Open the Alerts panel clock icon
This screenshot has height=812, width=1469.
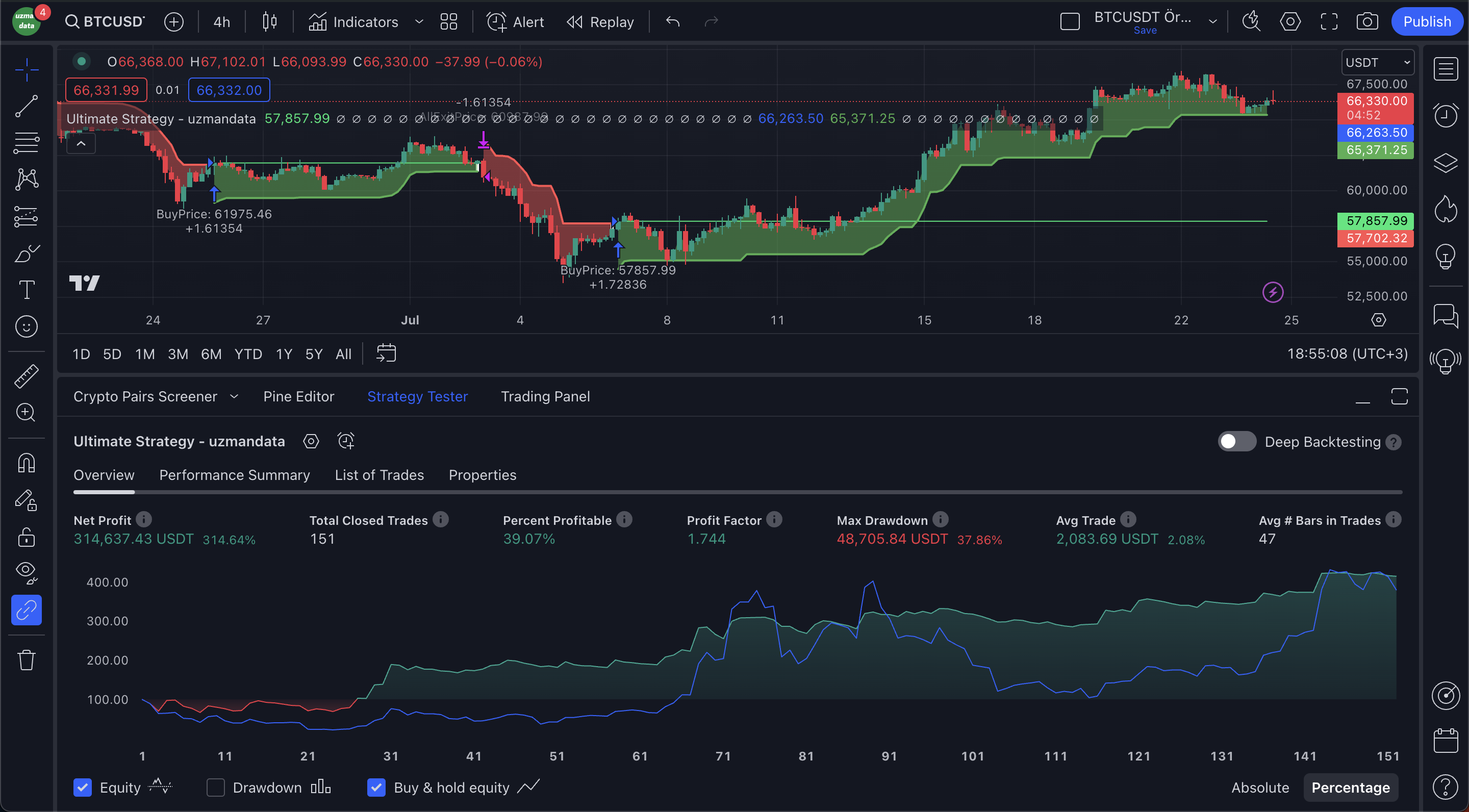pos(1445,115)
